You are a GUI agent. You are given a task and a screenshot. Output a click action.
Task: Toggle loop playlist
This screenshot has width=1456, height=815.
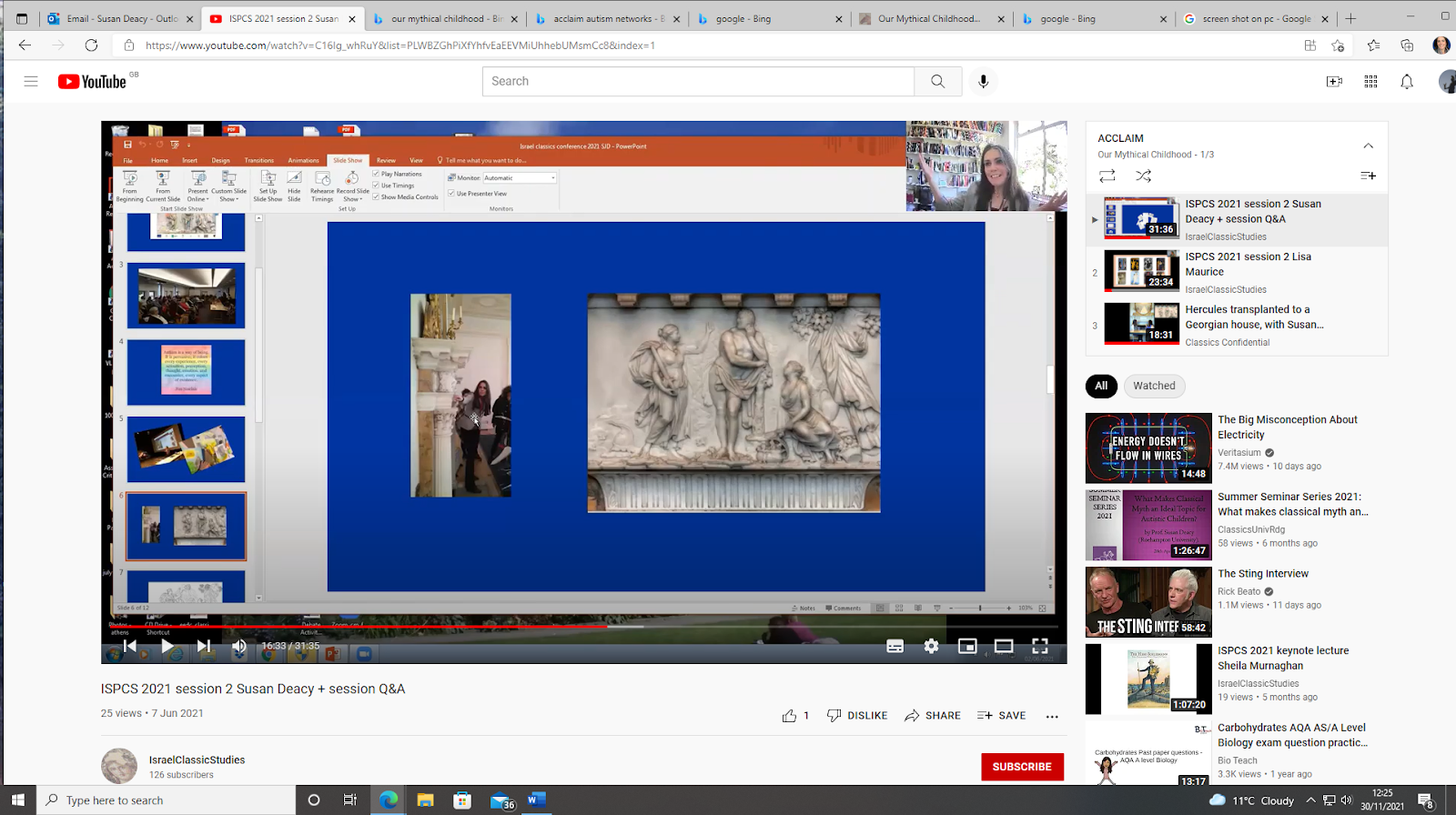coord(1107,176)
